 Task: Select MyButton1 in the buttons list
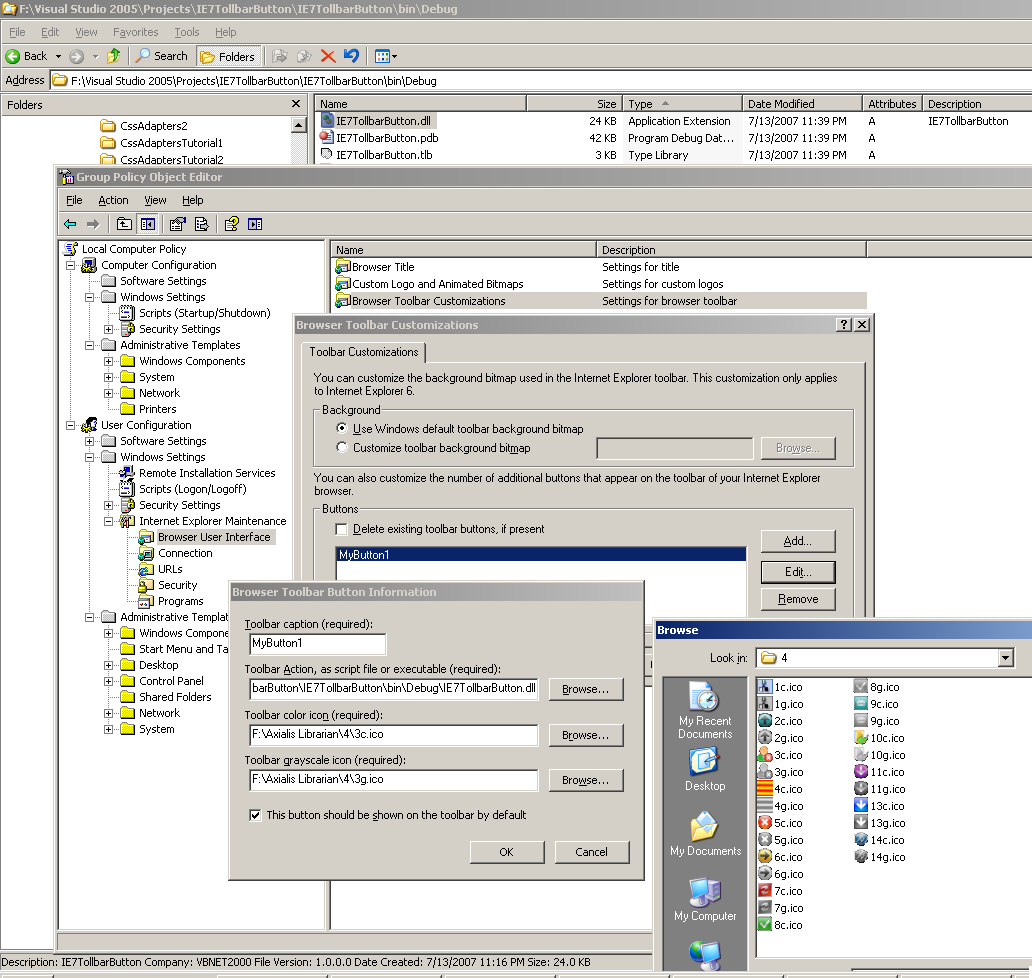click(541, 555)
